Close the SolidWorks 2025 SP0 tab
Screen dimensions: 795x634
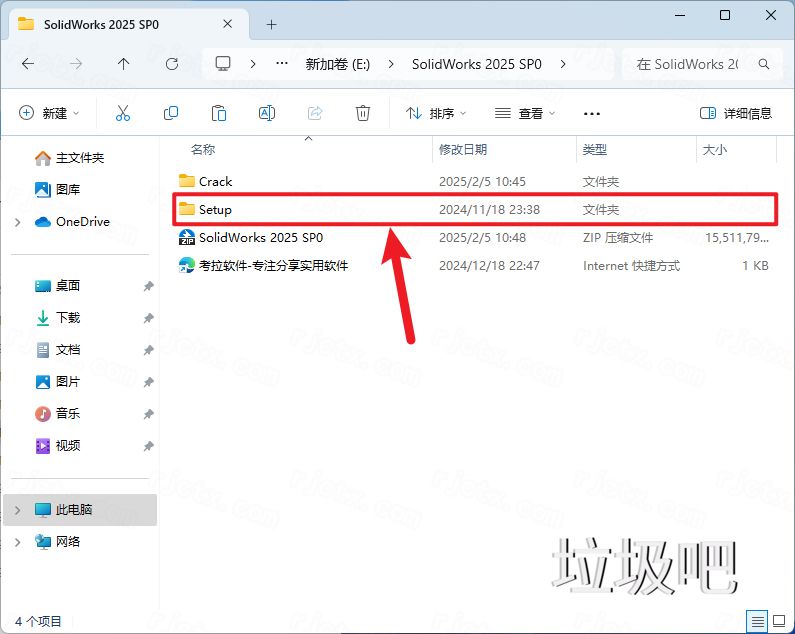click(x=228, y=24)
